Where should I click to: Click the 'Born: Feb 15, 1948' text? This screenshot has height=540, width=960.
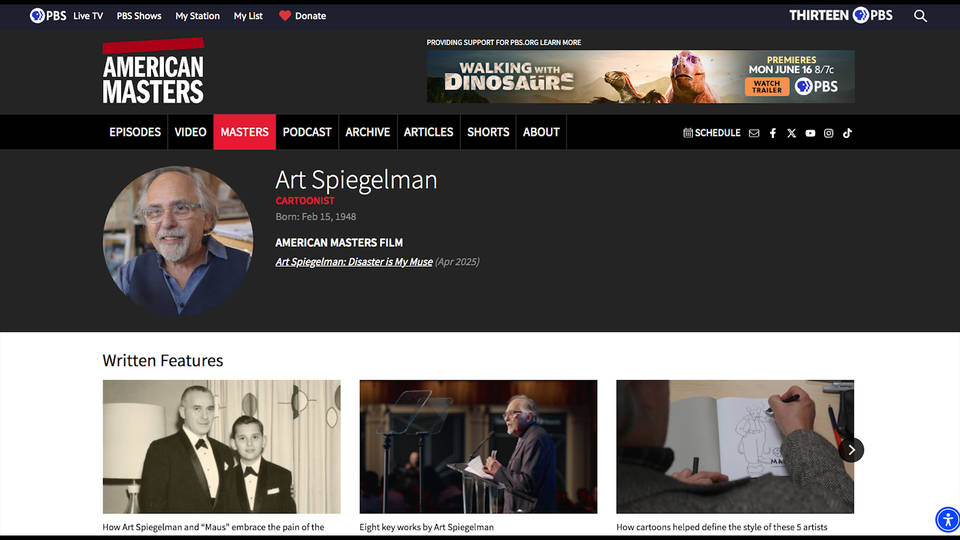click(315, 217)
